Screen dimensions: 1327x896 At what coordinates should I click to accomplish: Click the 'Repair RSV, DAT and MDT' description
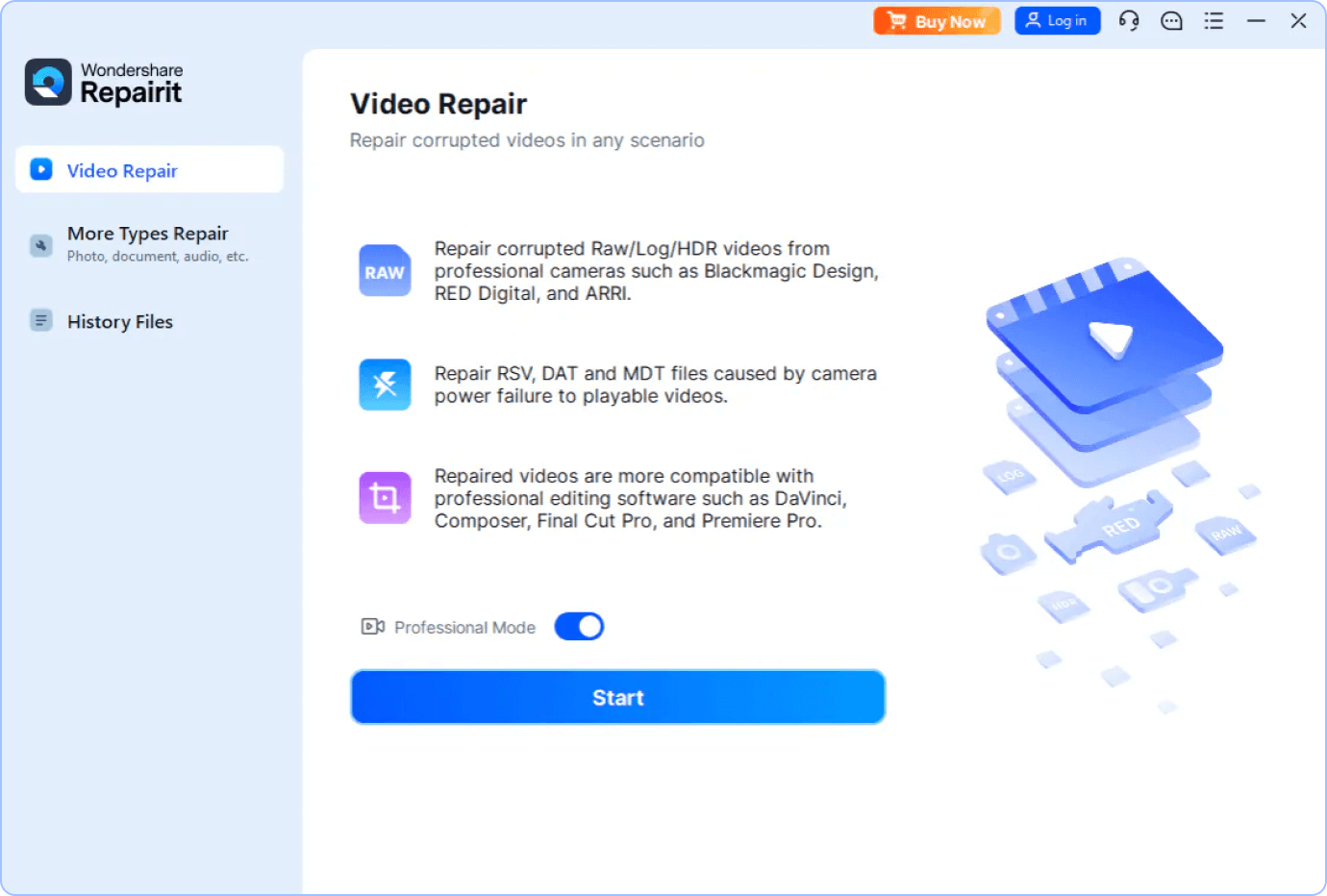pos(656,385)
